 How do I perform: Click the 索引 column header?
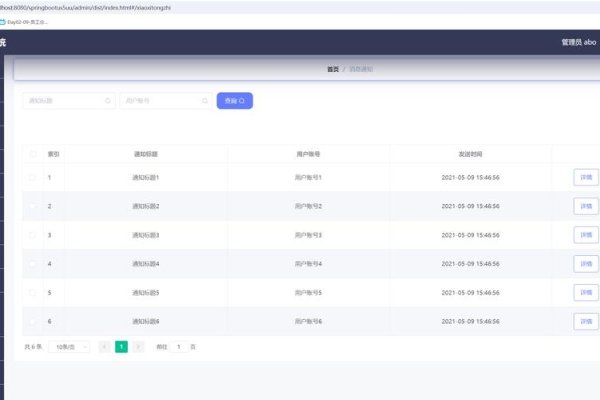54,154
